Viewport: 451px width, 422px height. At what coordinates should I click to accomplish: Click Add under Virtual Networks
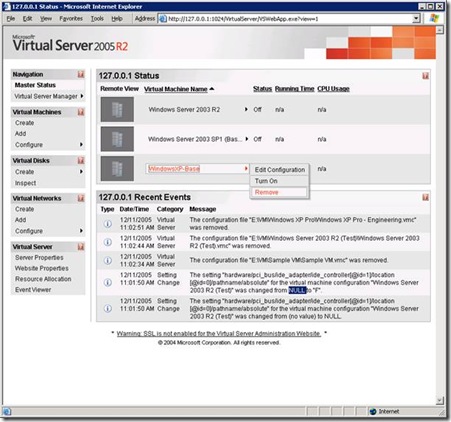(20, 220)
